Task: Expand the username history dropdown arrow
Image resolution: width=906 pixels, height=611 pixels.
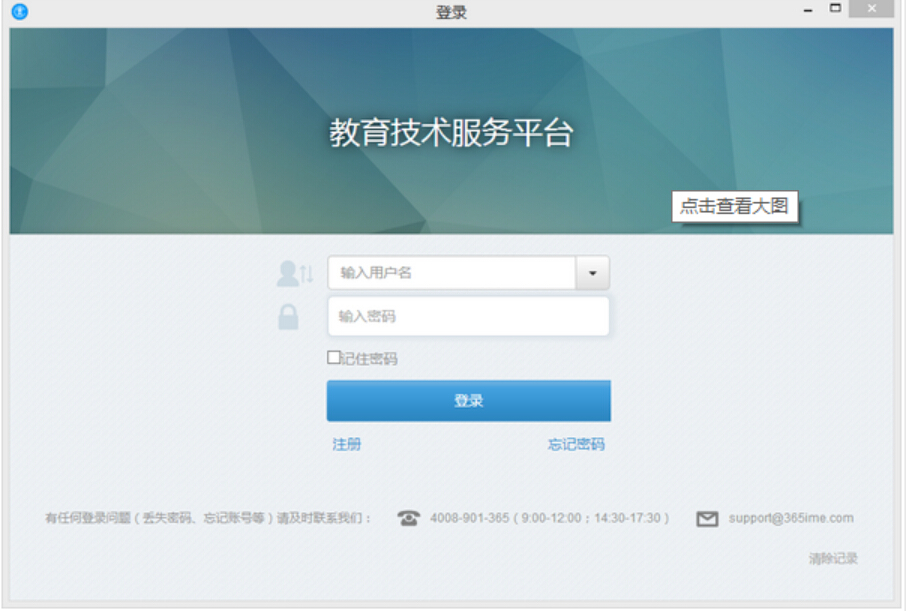Action: (592, 273)
